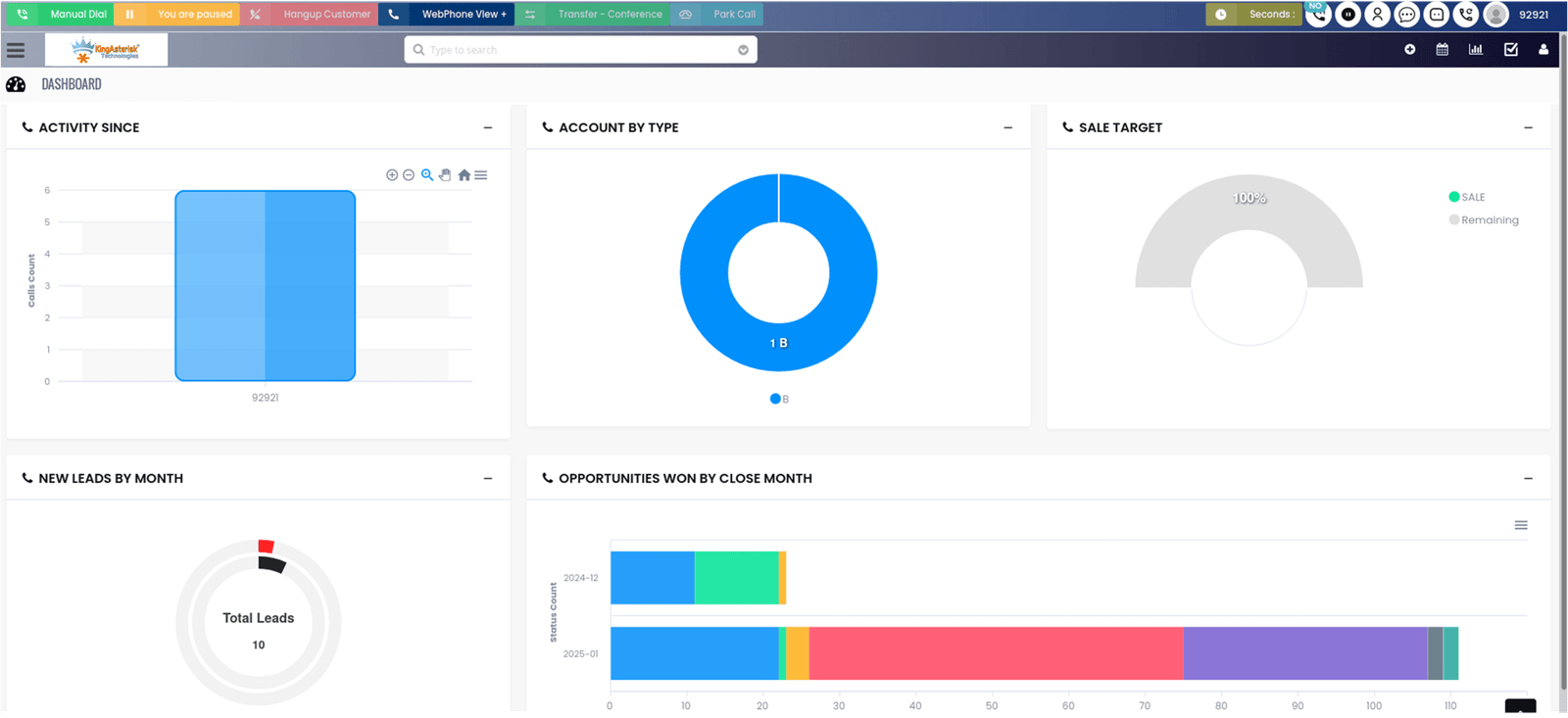Toggle Remaining legend series visibility
Viewport: 1568px width, 718px height.
click(1484, 220)
